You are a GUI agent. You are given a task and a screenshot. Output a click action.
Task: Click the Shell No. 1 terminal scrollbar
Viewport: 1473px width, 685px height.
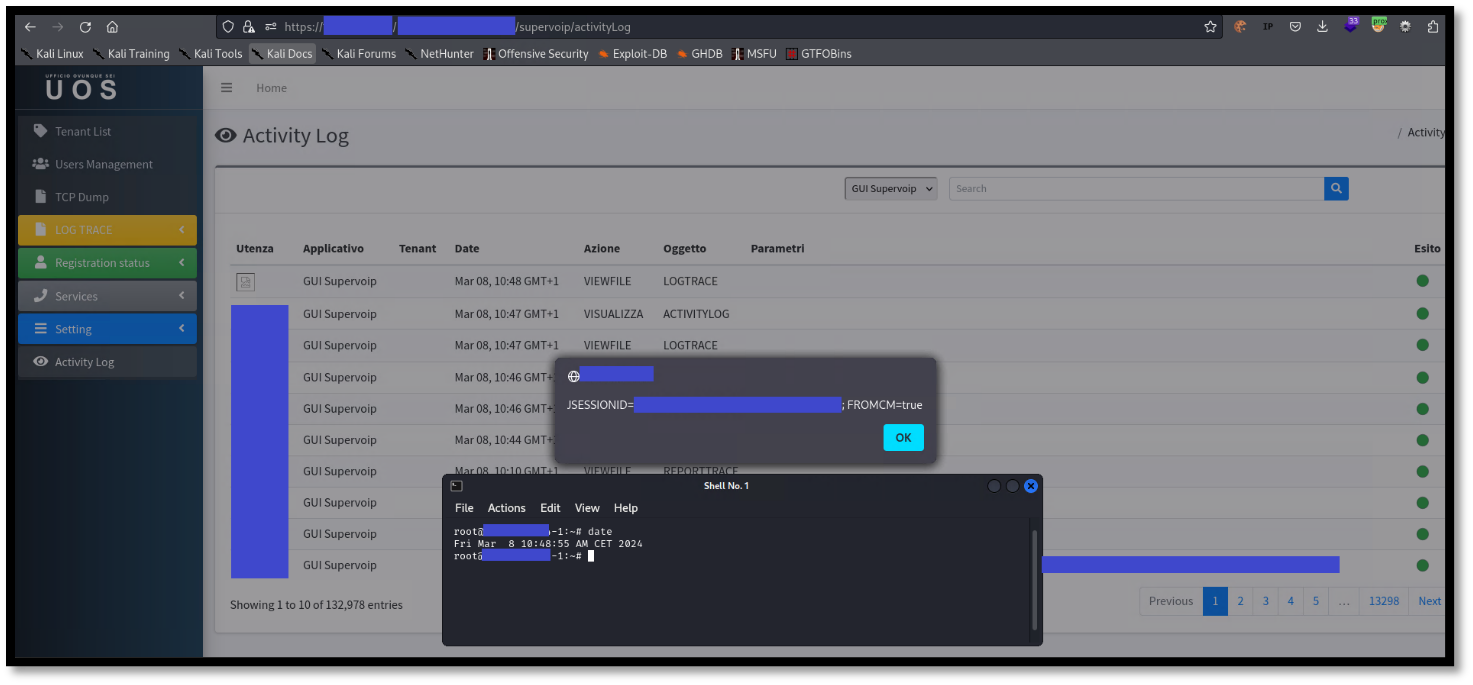(1033, 579)
